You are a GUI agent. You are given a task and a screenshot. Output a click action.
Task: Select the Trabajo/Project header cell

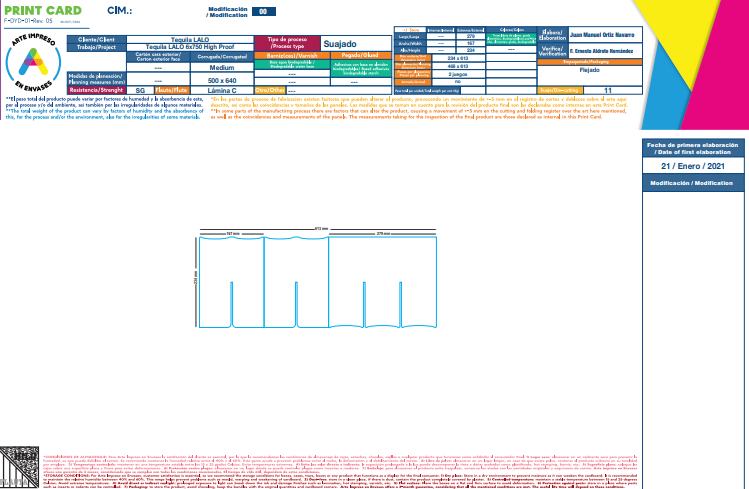click(x=96, y=47)
